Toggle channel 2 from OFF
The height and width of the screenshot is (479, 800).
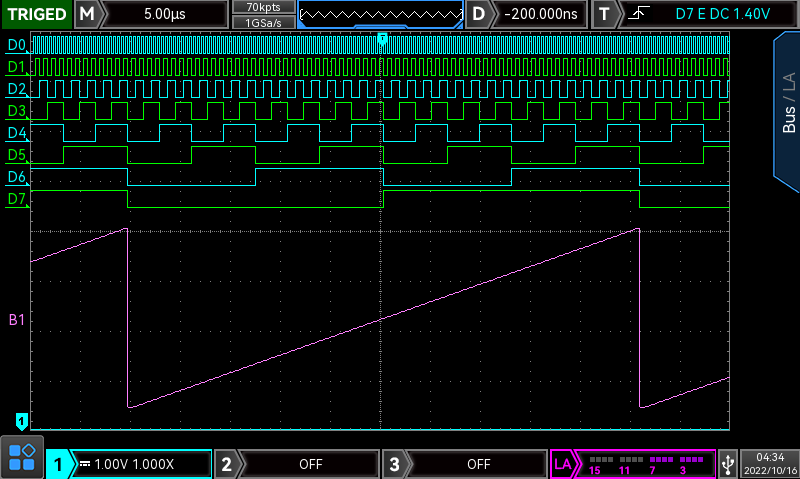(297, 464)
